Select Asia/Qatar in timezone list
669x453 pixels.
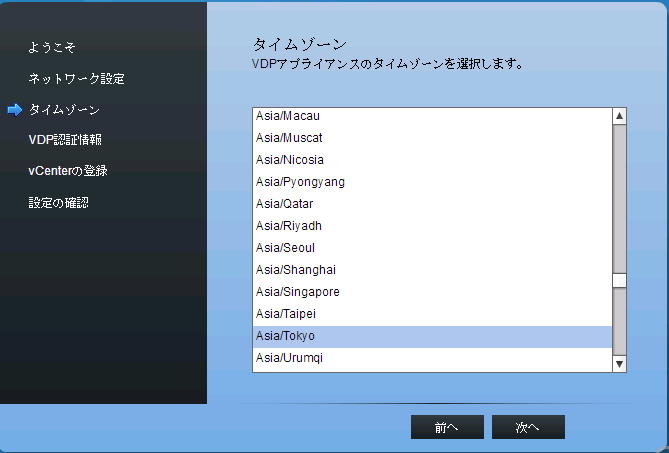(x=432, y=204)
